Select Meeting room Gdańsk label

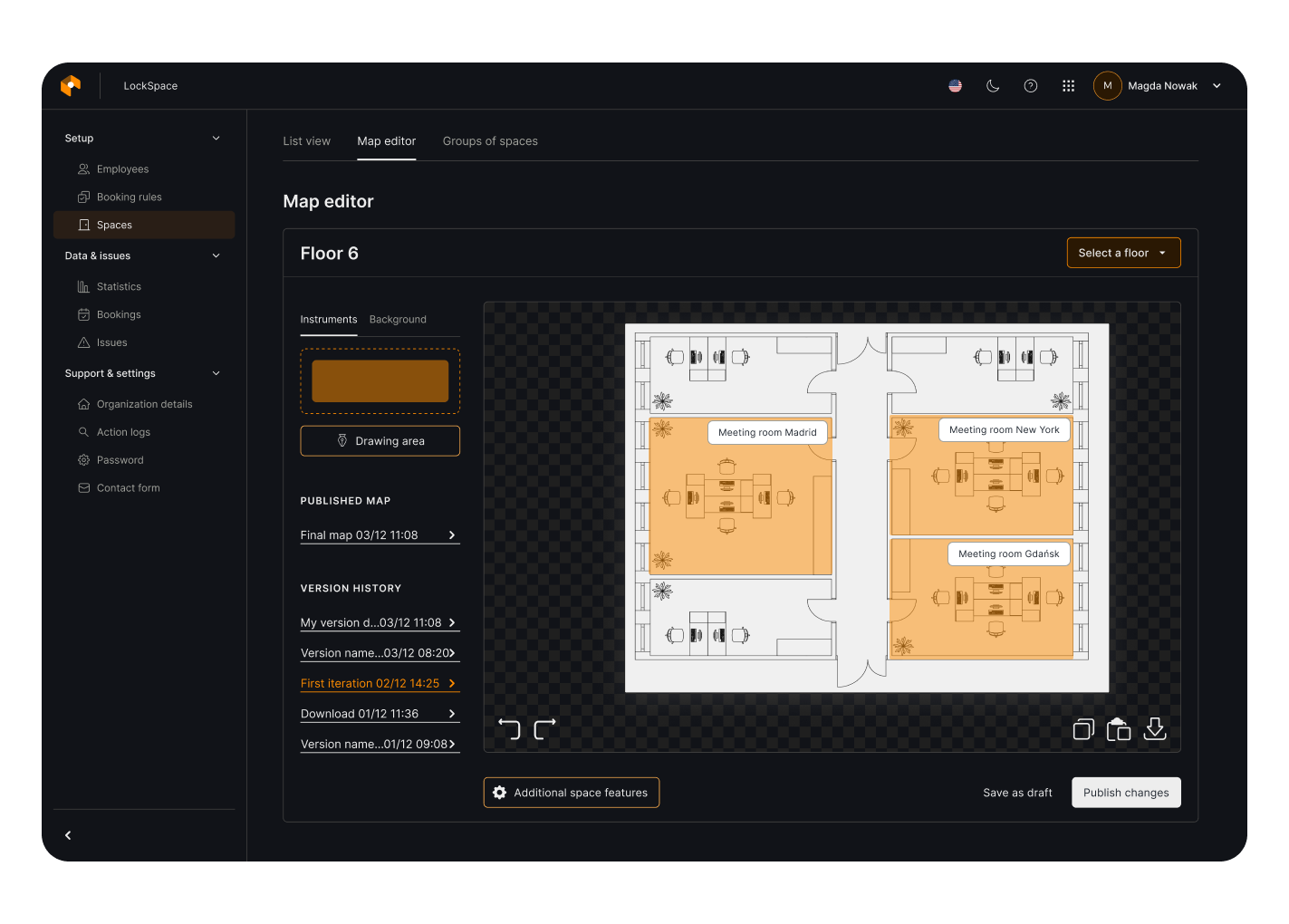tap(1009, 554)
